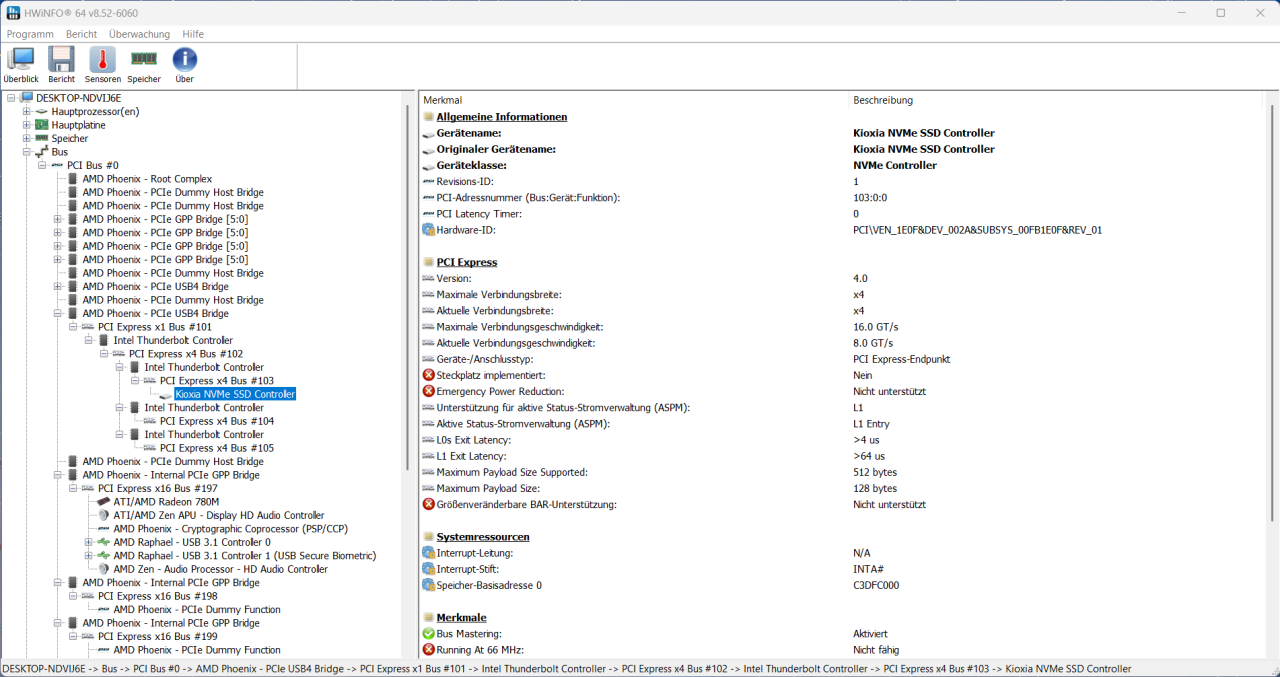
Task: Click the folder icon beside PCI Express heading
Action: (x=428, y=262)
